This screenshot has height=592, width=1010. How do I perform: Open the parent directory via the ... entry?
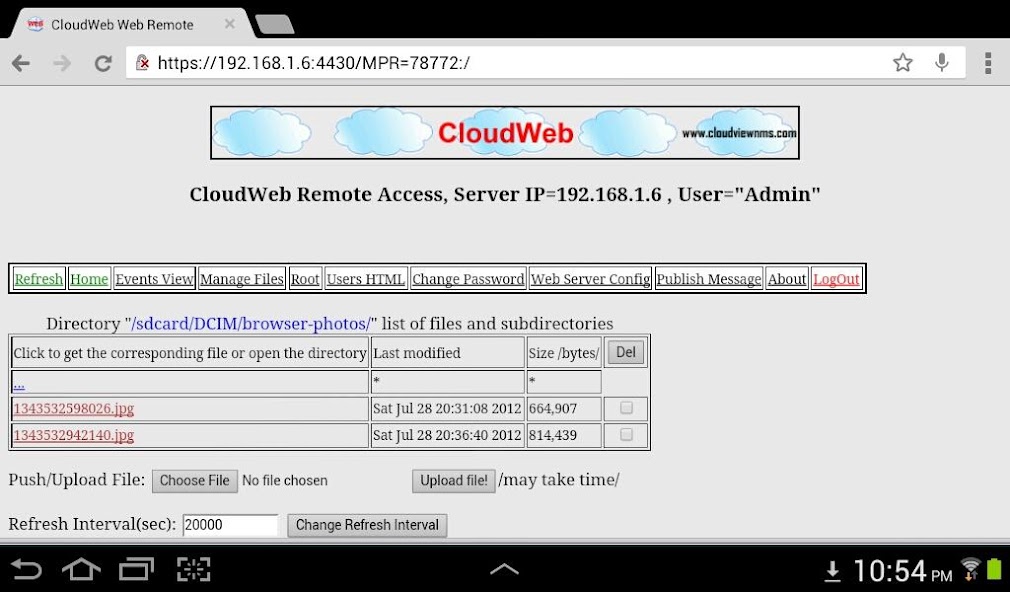click(x=18, y=382)
